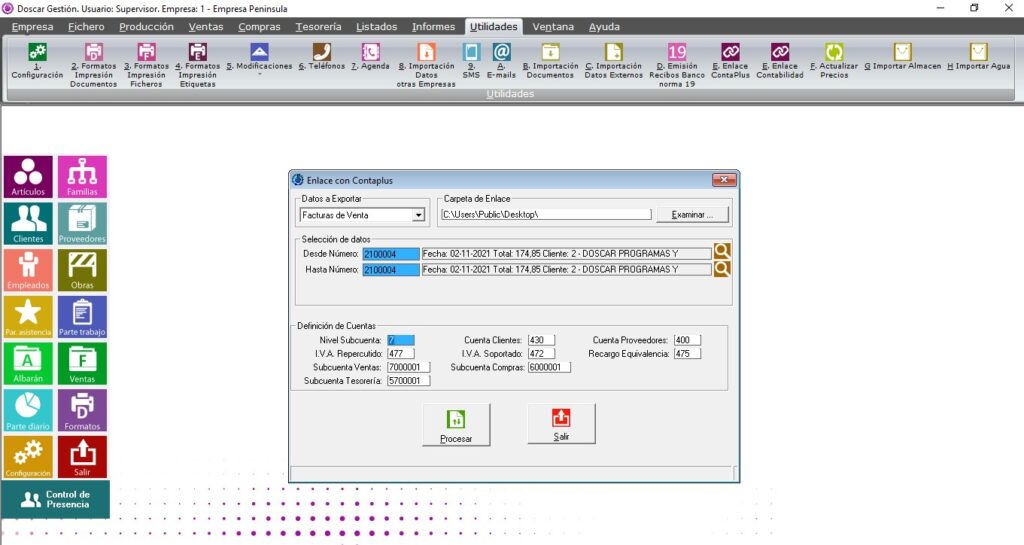Open the Informes menu
1024x545 pixels.
point(432,26)
